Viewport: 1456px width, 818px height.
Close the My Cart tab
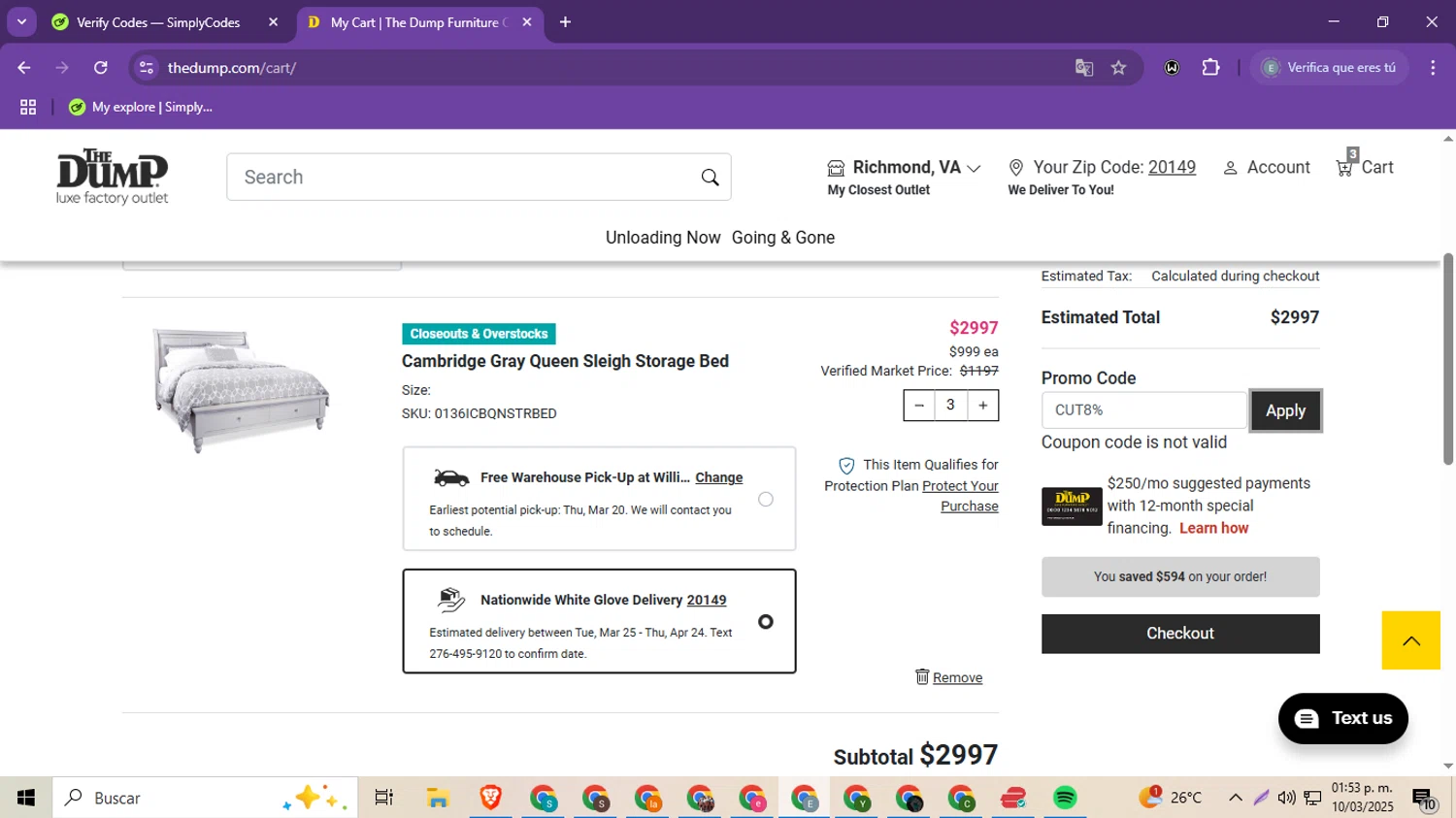coord(527,22)
